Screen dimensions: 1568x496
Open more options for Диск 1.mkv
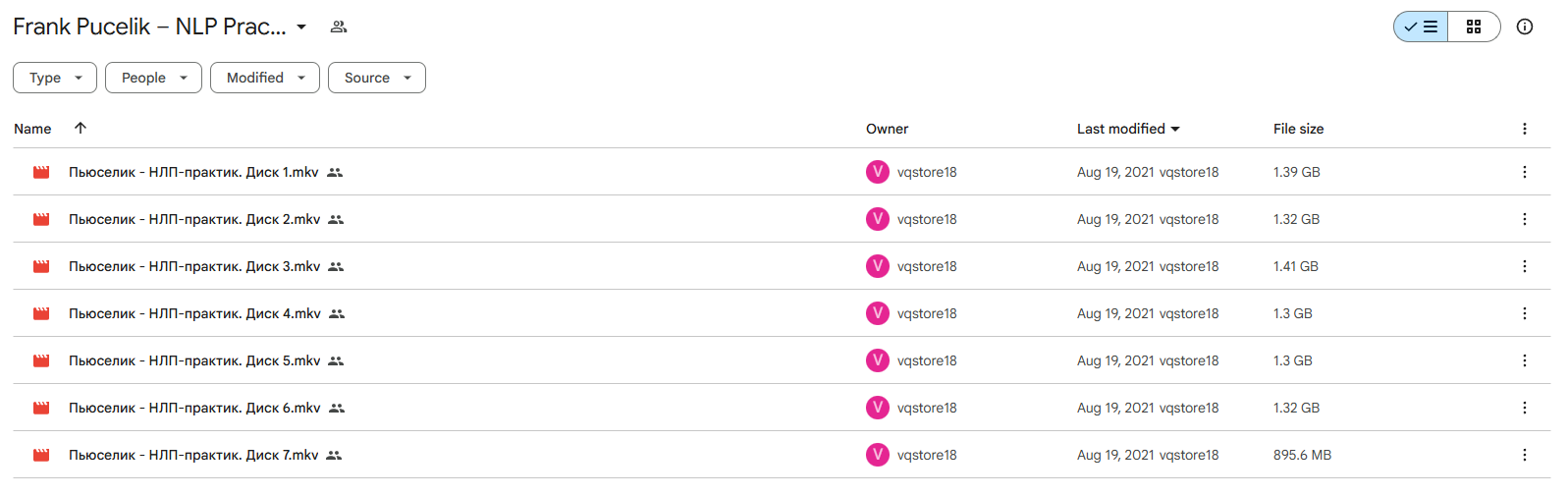point(1524,172)
